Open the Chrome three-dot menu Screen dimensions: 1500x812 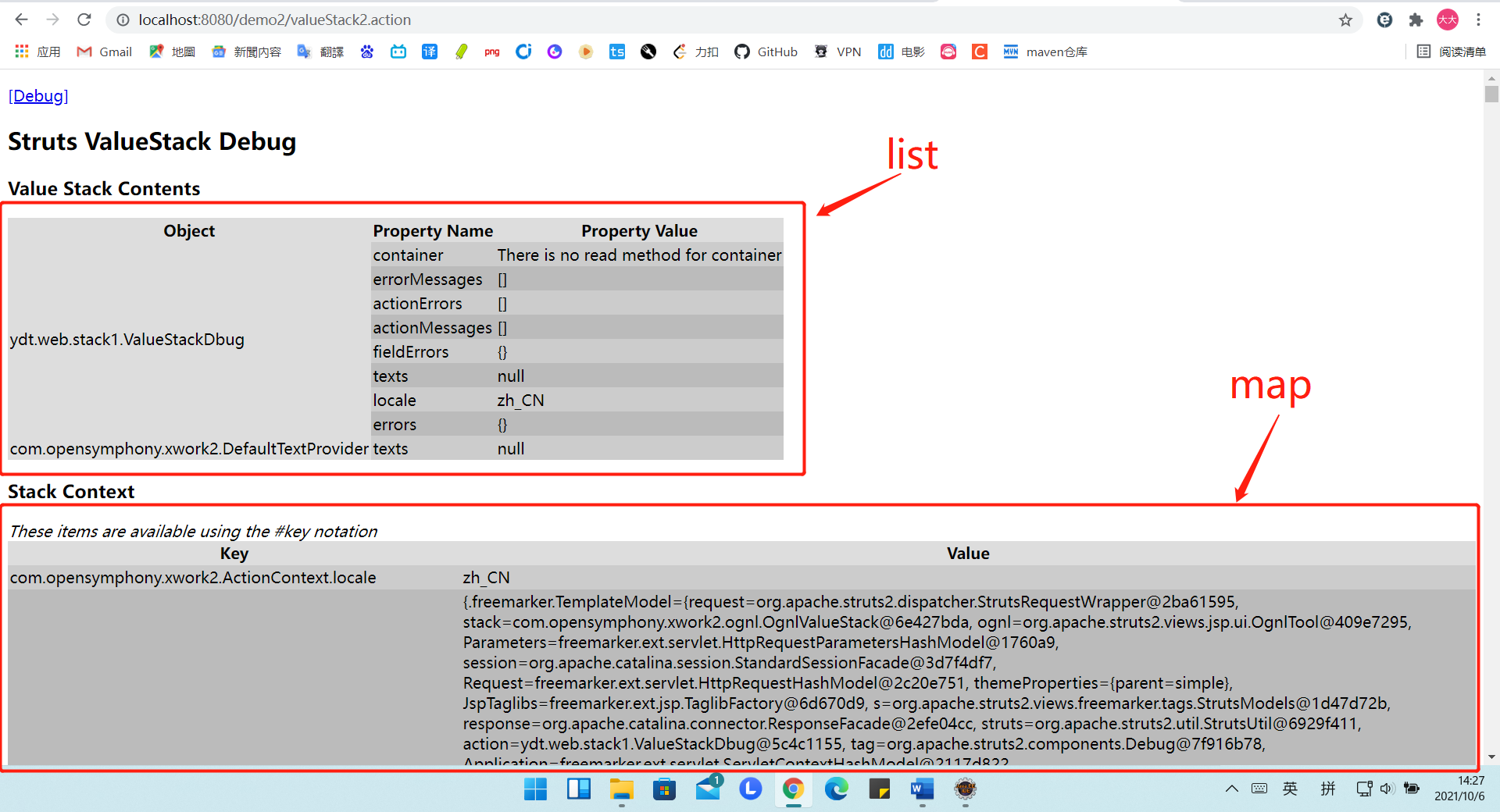click(x=1478, y=20)
